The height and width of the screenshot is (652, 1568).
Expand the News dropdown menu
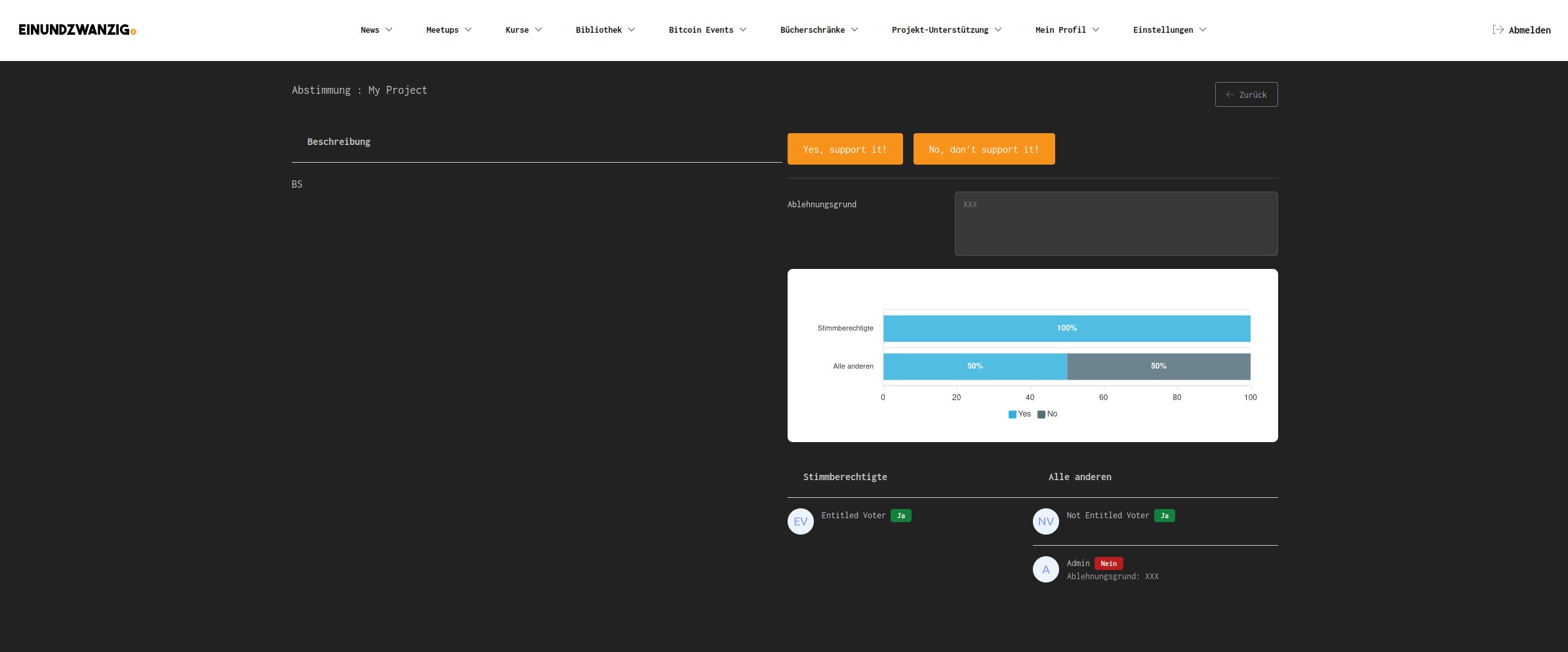click(x=376, y=30)
